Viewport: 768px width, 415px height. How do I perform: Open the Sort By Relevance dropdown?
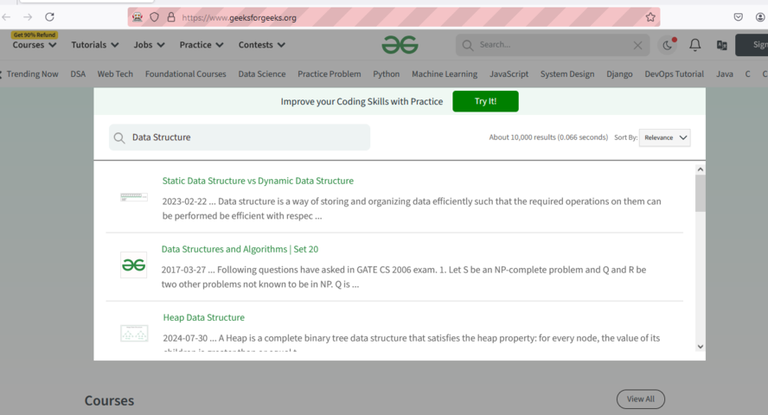(665, 138)
